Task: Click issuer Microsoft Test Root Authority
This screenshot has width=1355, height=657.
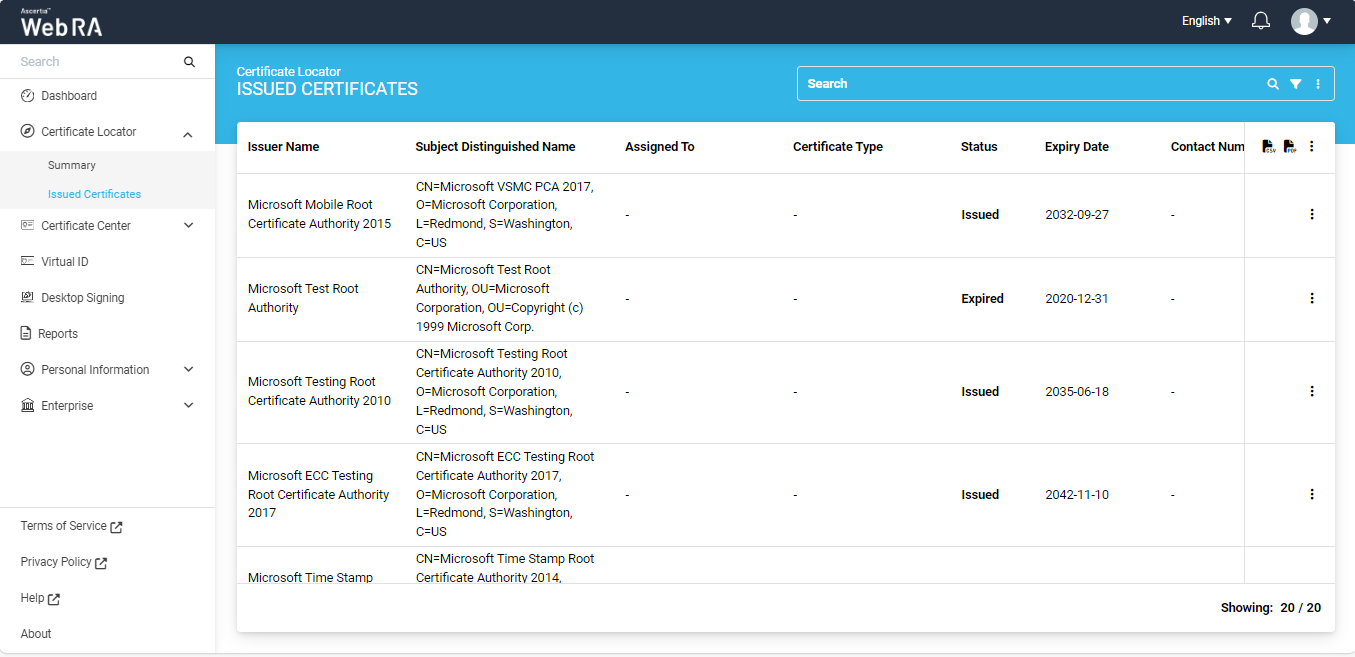Action: (303, 298)
